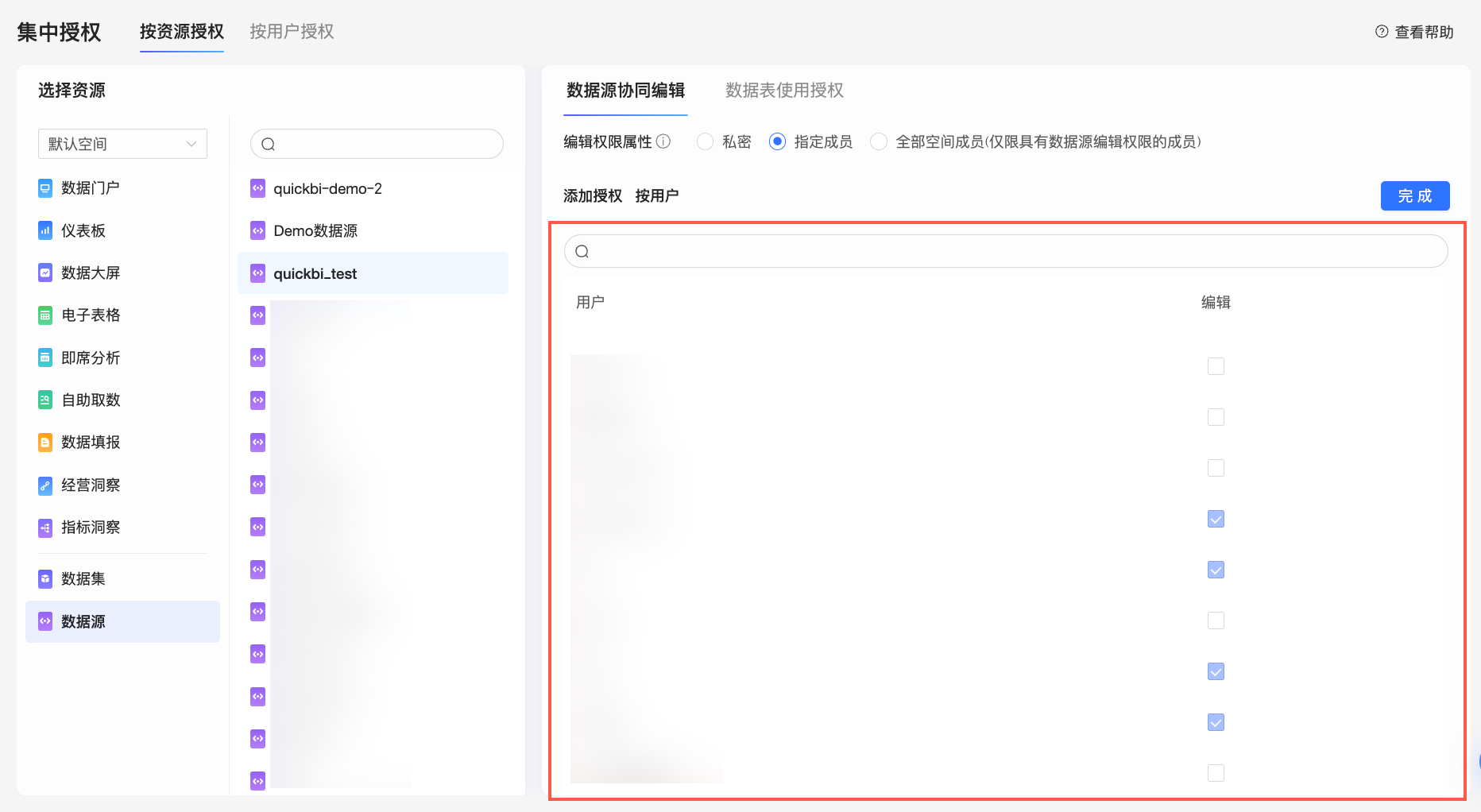This screenshot has width=1481, height=812.
Task: Select 数据集 resource type
Action: tap(122, 578)
